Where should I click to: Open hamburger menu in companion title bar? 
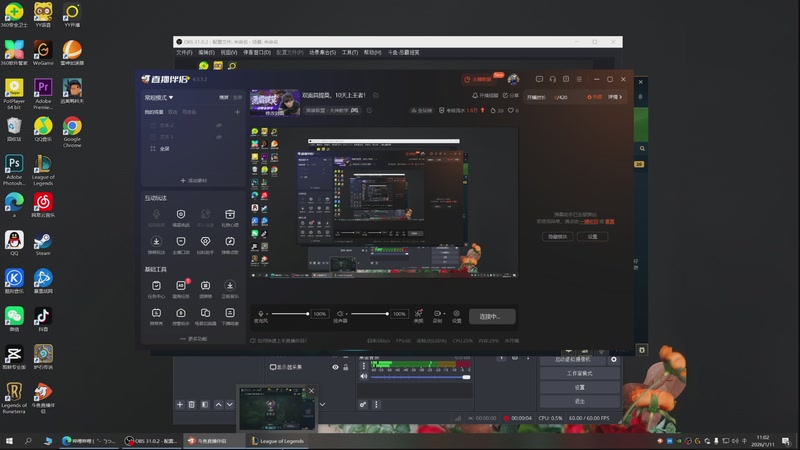[x=579, y=79]
